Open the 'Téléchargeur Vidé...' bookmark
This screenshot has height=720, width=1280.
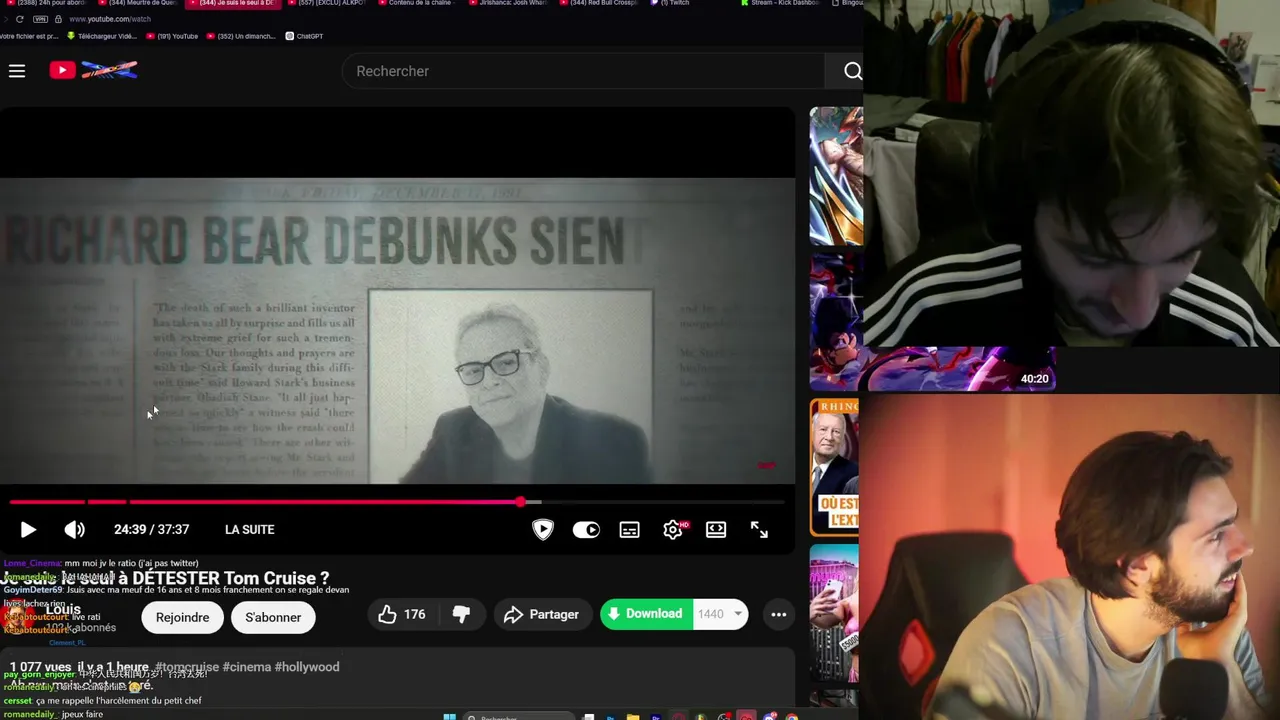click(101, 36)
